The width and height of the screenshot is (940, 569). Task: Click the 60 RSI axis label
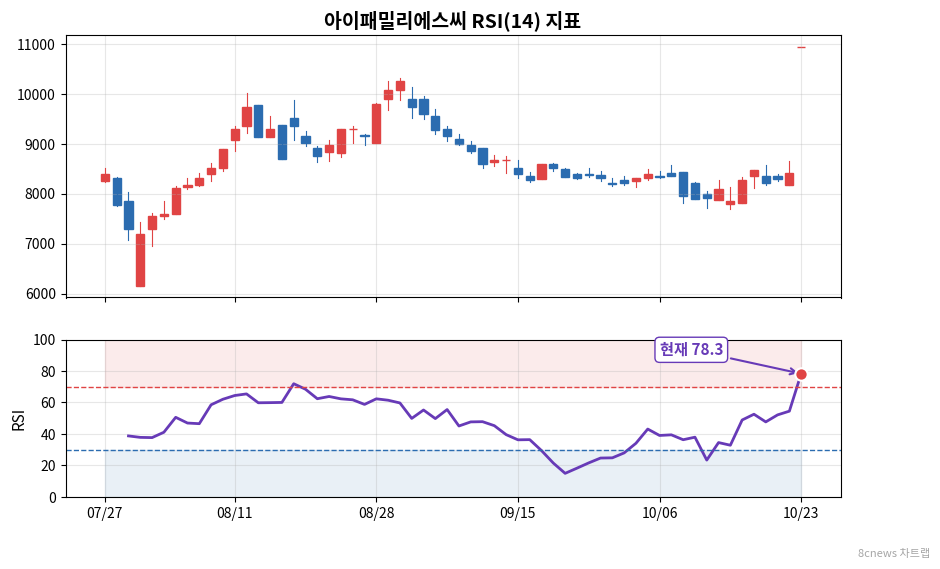[48, 403]
